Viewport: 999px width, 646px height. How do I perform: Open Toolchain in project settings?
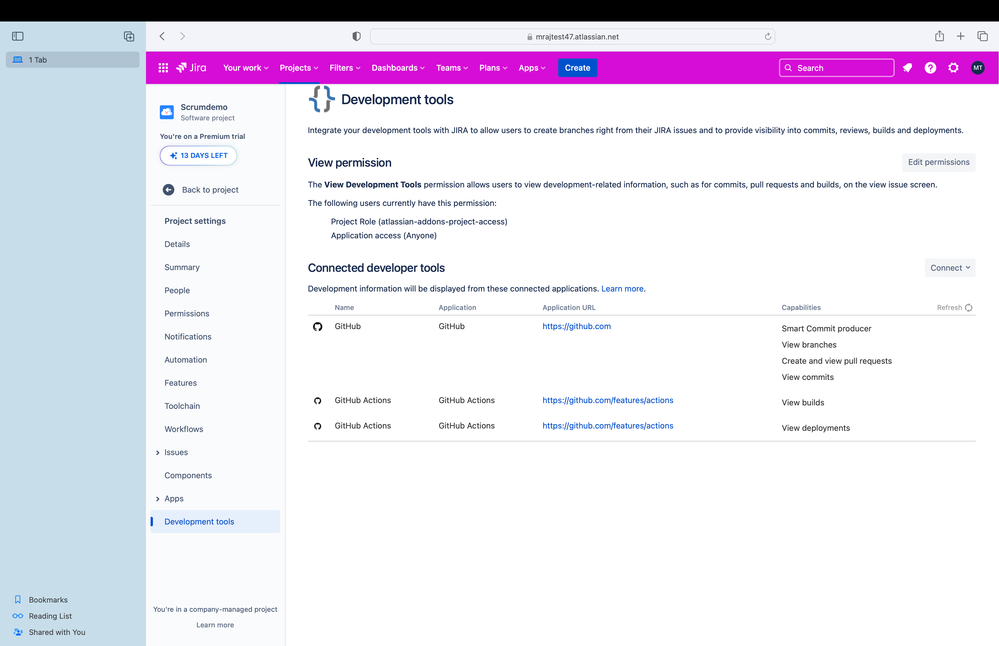click(182, 406)
